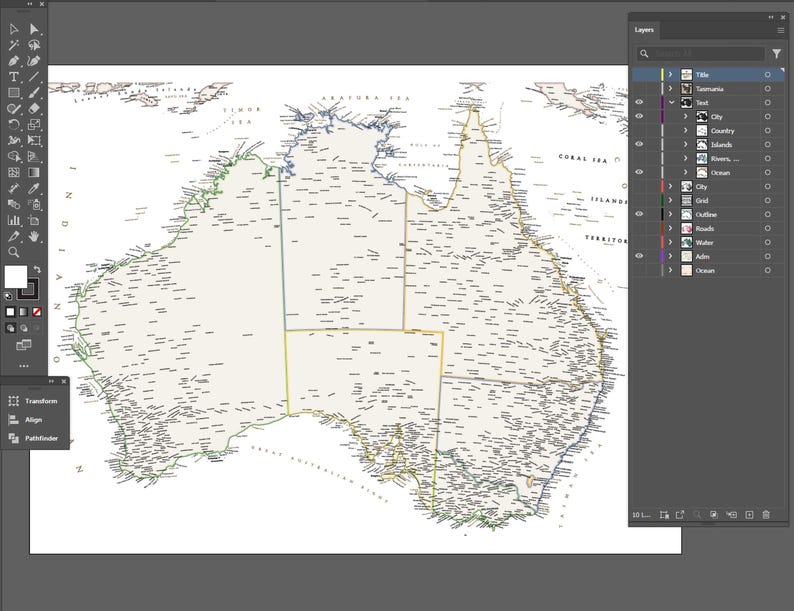Select the Blend tool

point(14,204)
